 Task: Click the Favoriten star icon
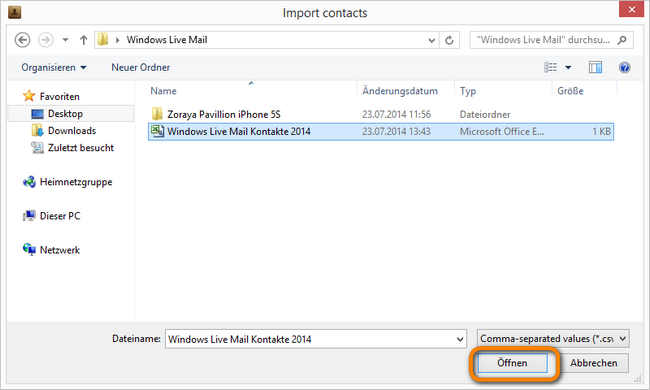[x=29, y=96]
